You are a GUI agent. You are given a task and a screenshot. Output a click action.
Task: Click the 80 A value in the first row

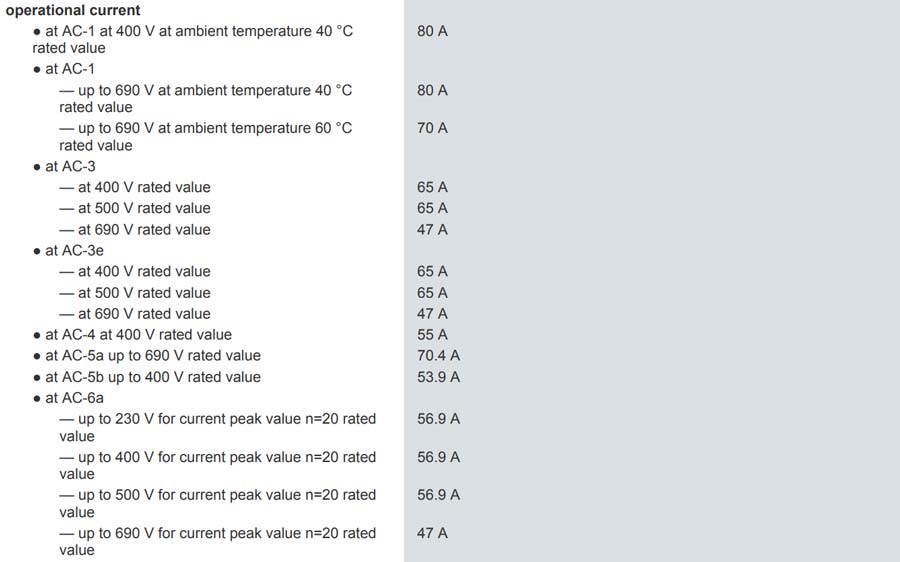click(432, 31)
